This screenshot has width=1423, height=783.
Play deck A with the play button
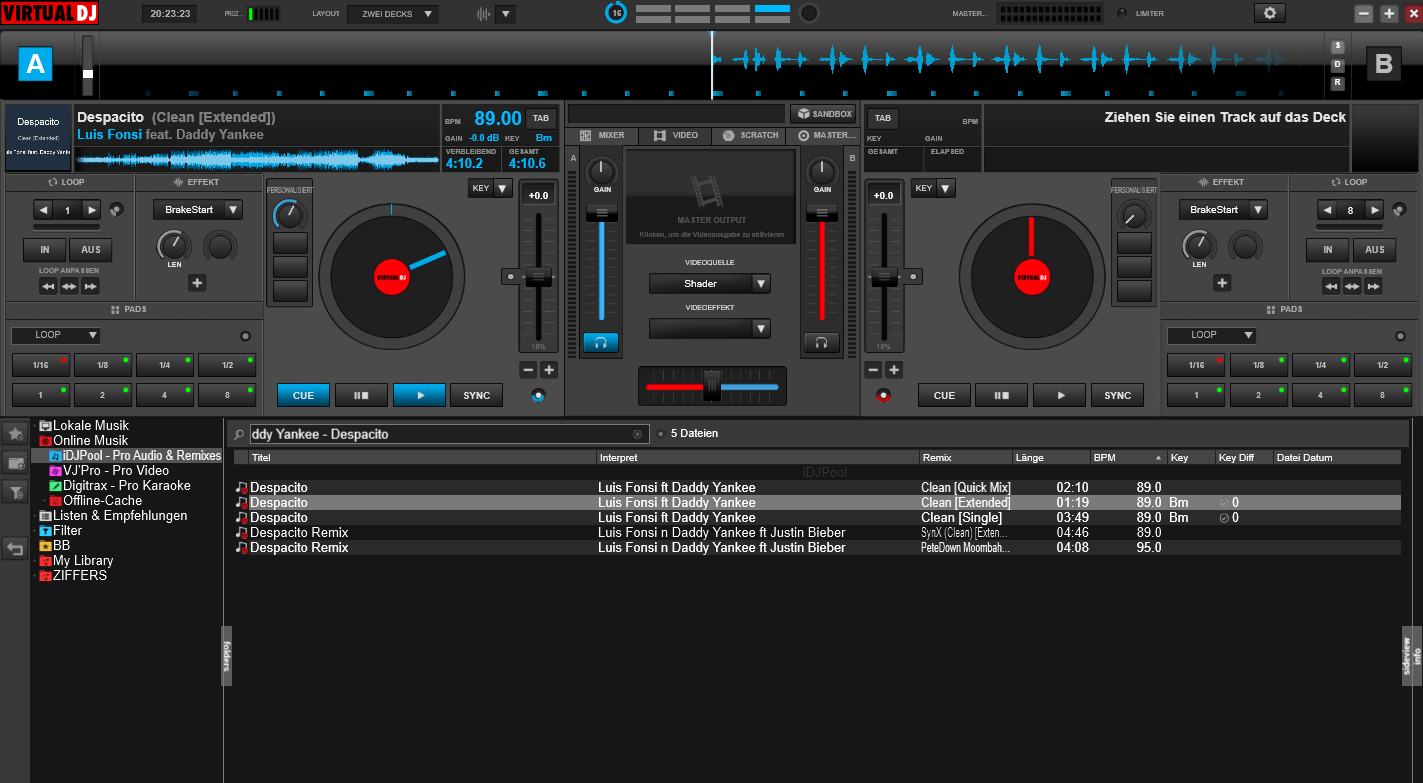[419, 395]
